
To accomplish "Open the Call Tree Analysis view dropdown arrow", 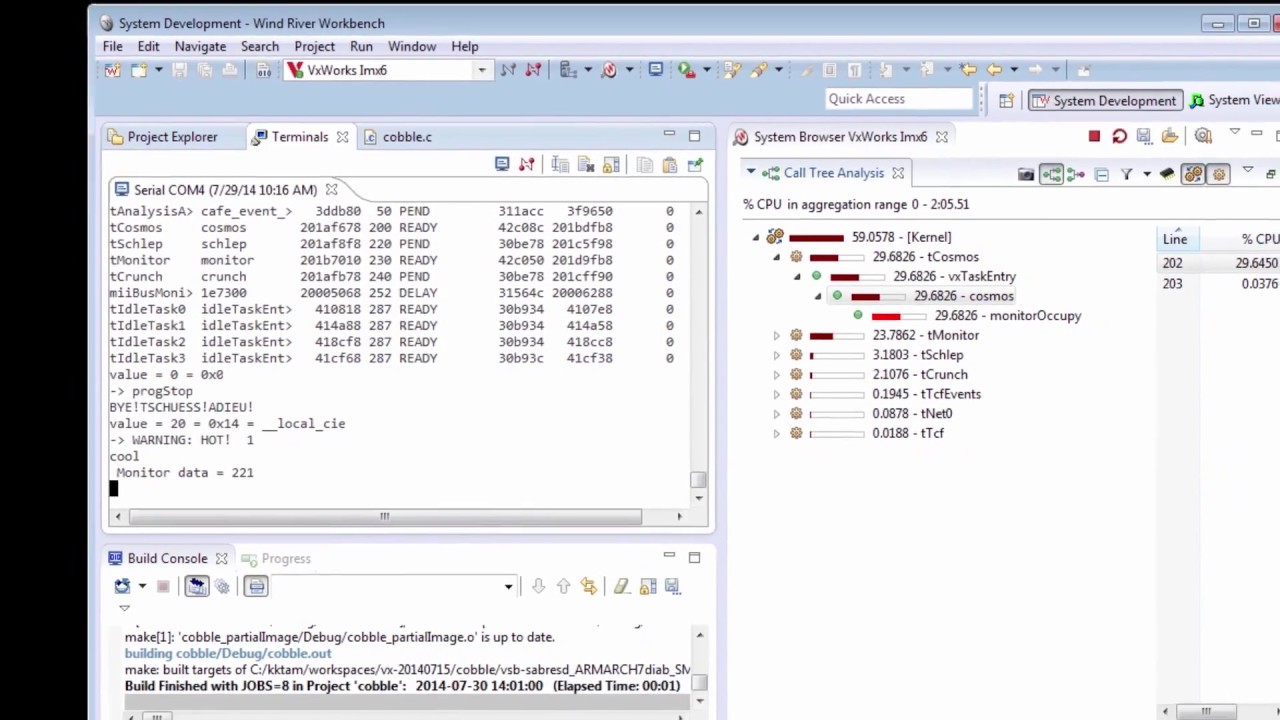I will 750,172.
